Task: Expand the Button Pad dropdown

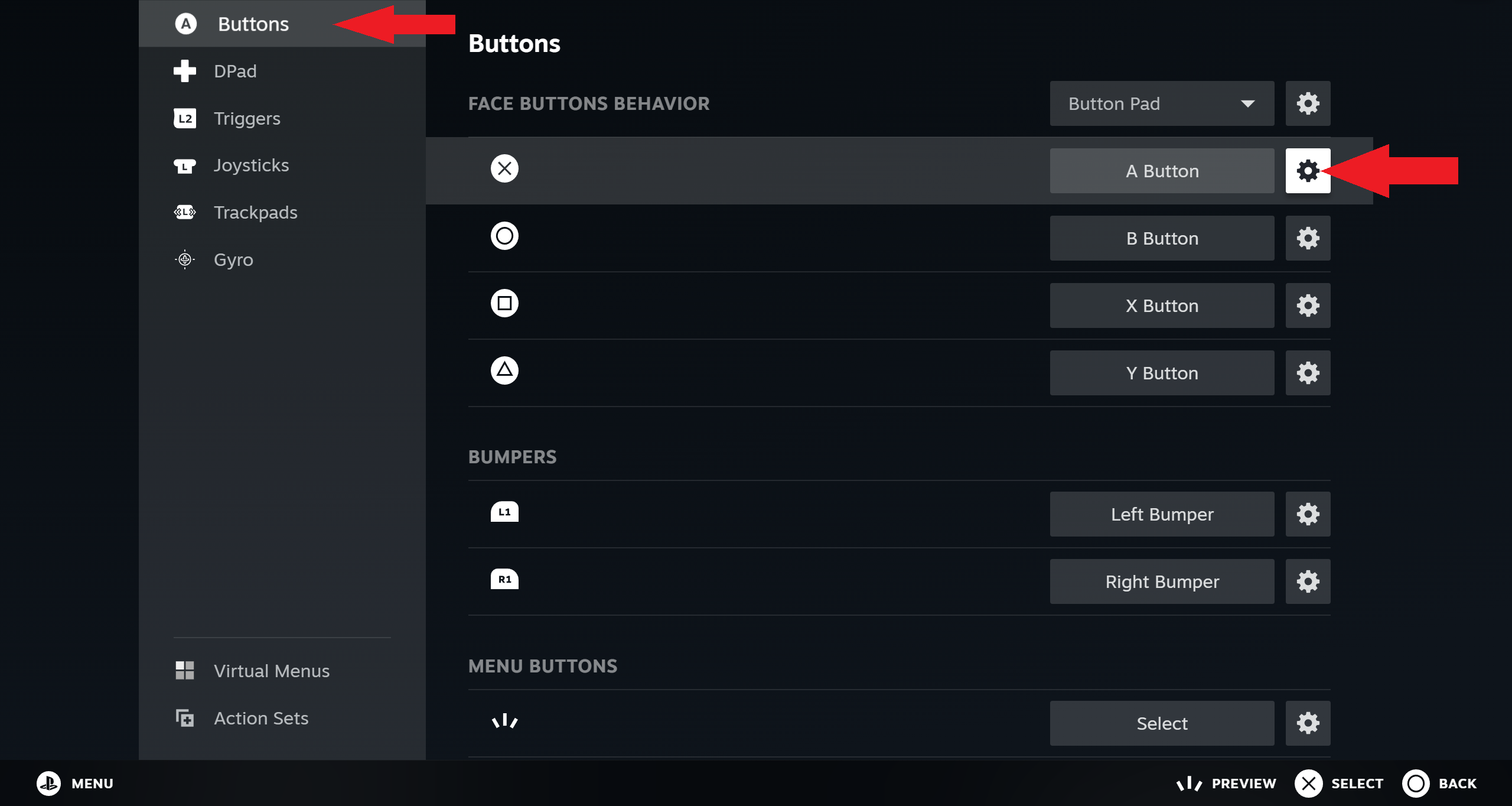Action: (x=1161, y=103)
